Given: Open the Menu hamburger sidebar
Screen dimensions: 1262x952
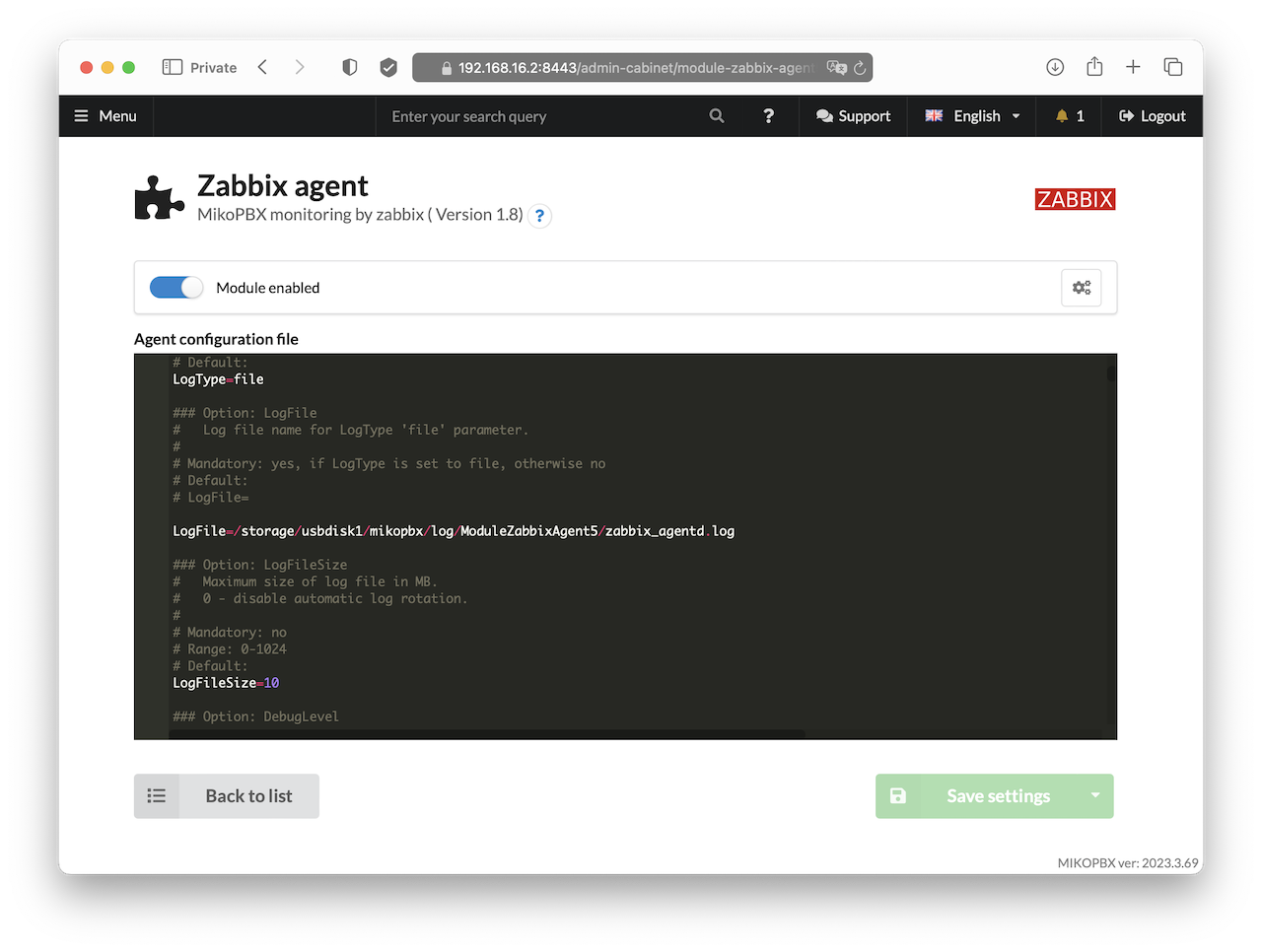Looking at the screenshot, I should pyautogui.click(x=105, y=116).
